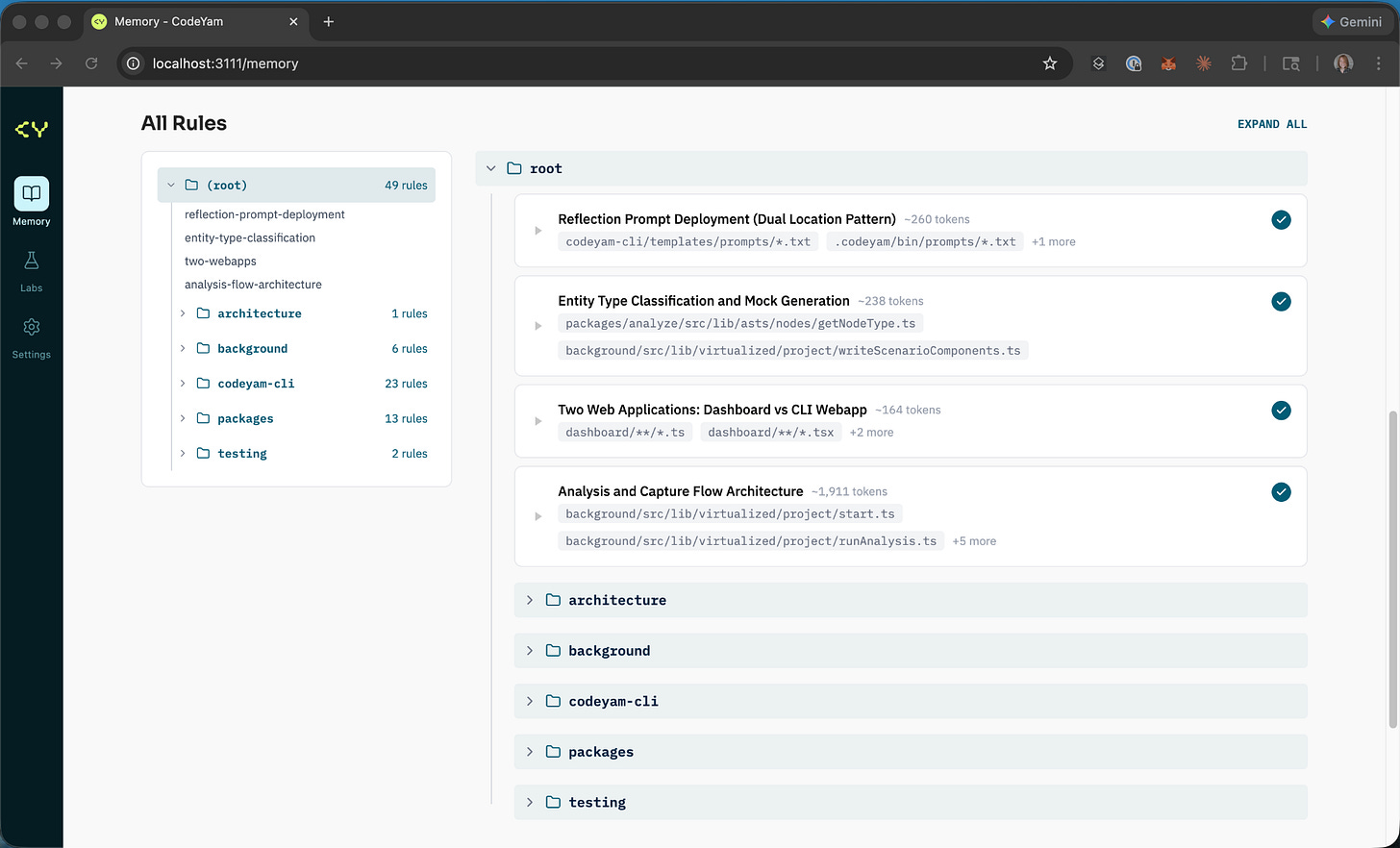Expand the testing folder in sidebar tree
The height and width of the screenshot is (848, 1400).
pyautogui.click(x=183, y=454)
